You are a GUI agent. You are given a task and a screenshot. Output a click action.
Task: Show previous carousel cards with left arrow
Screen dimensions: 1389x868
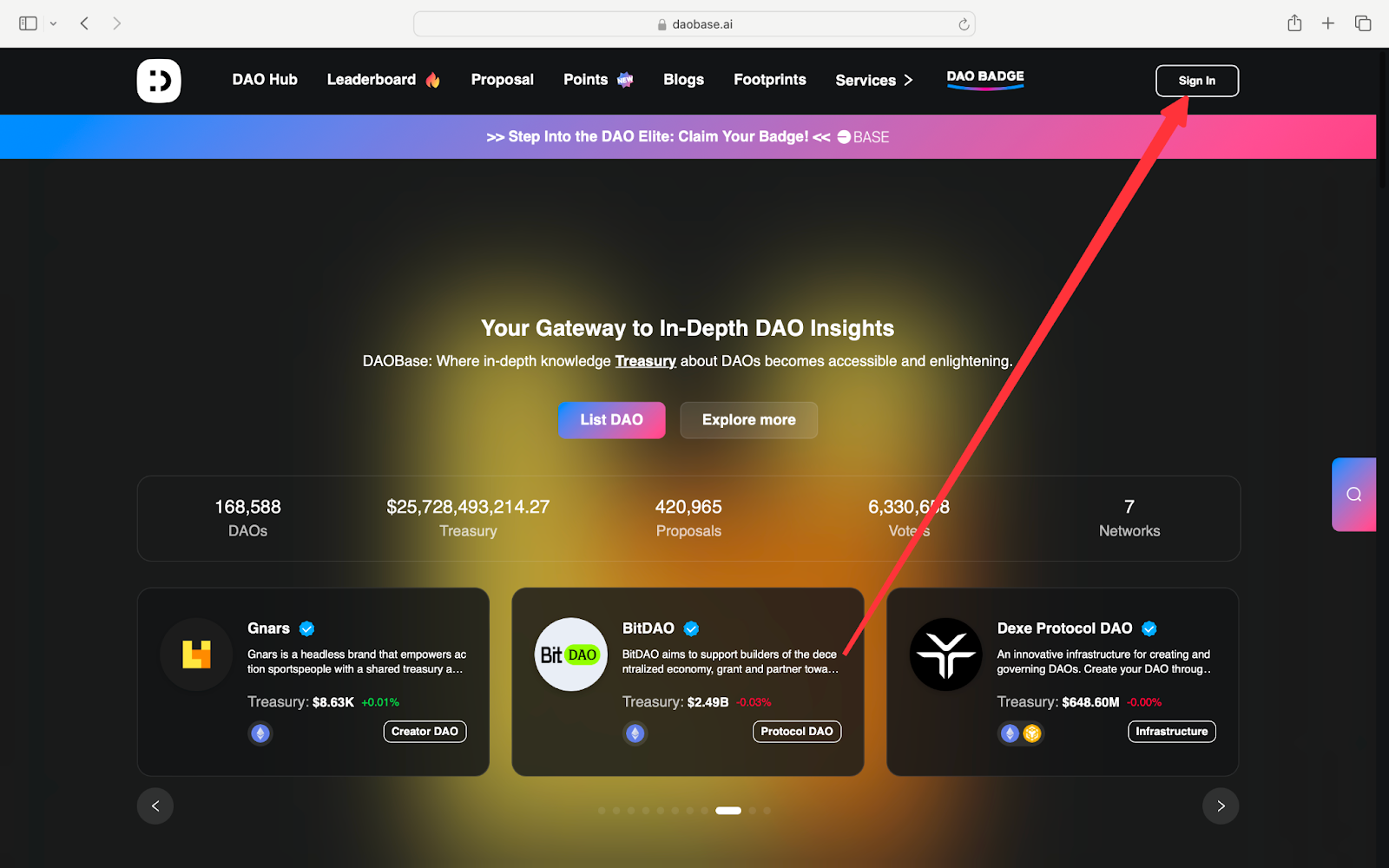(155, 806)
